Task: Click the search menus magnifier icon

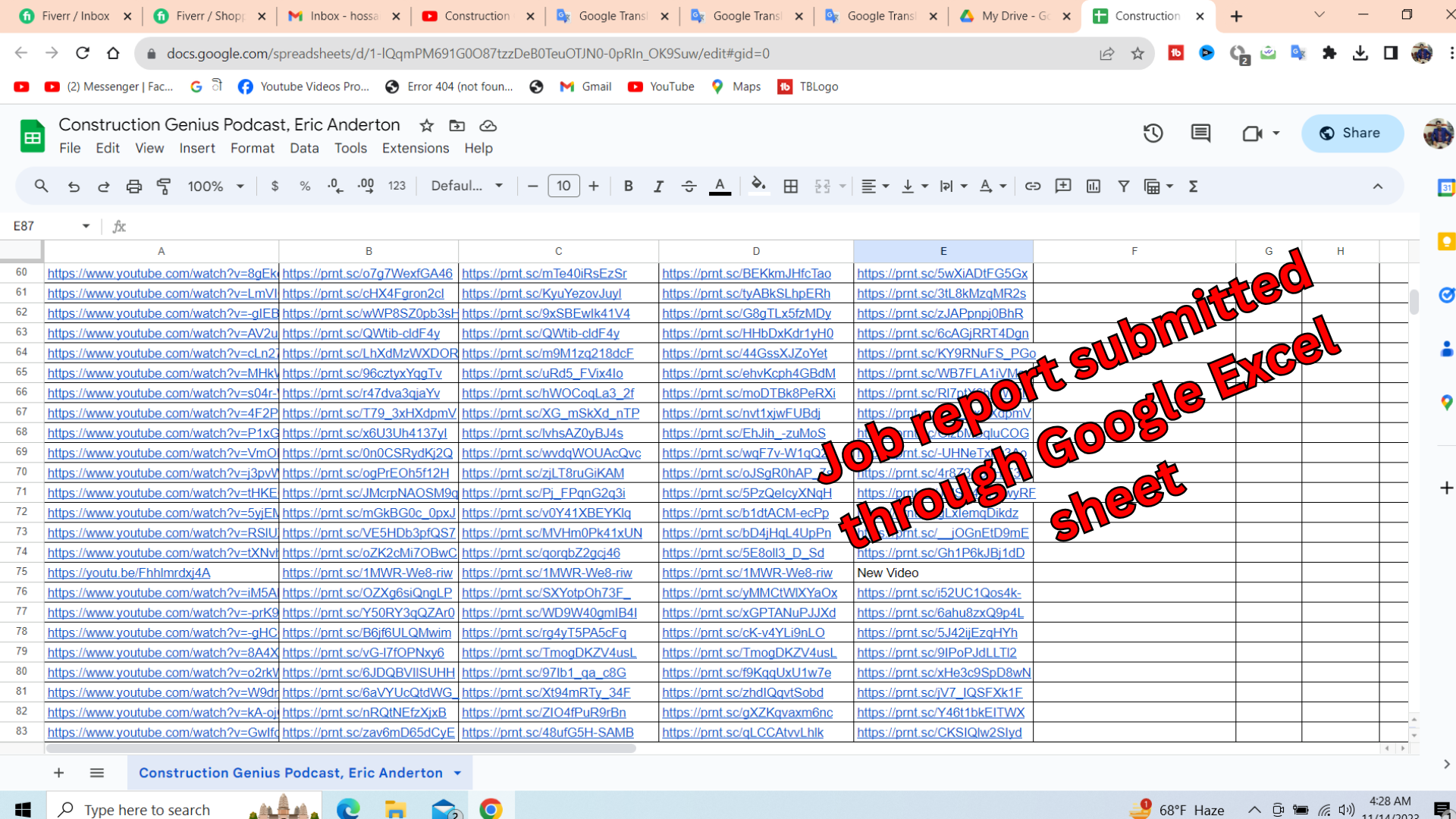Action: pos(42,186)
